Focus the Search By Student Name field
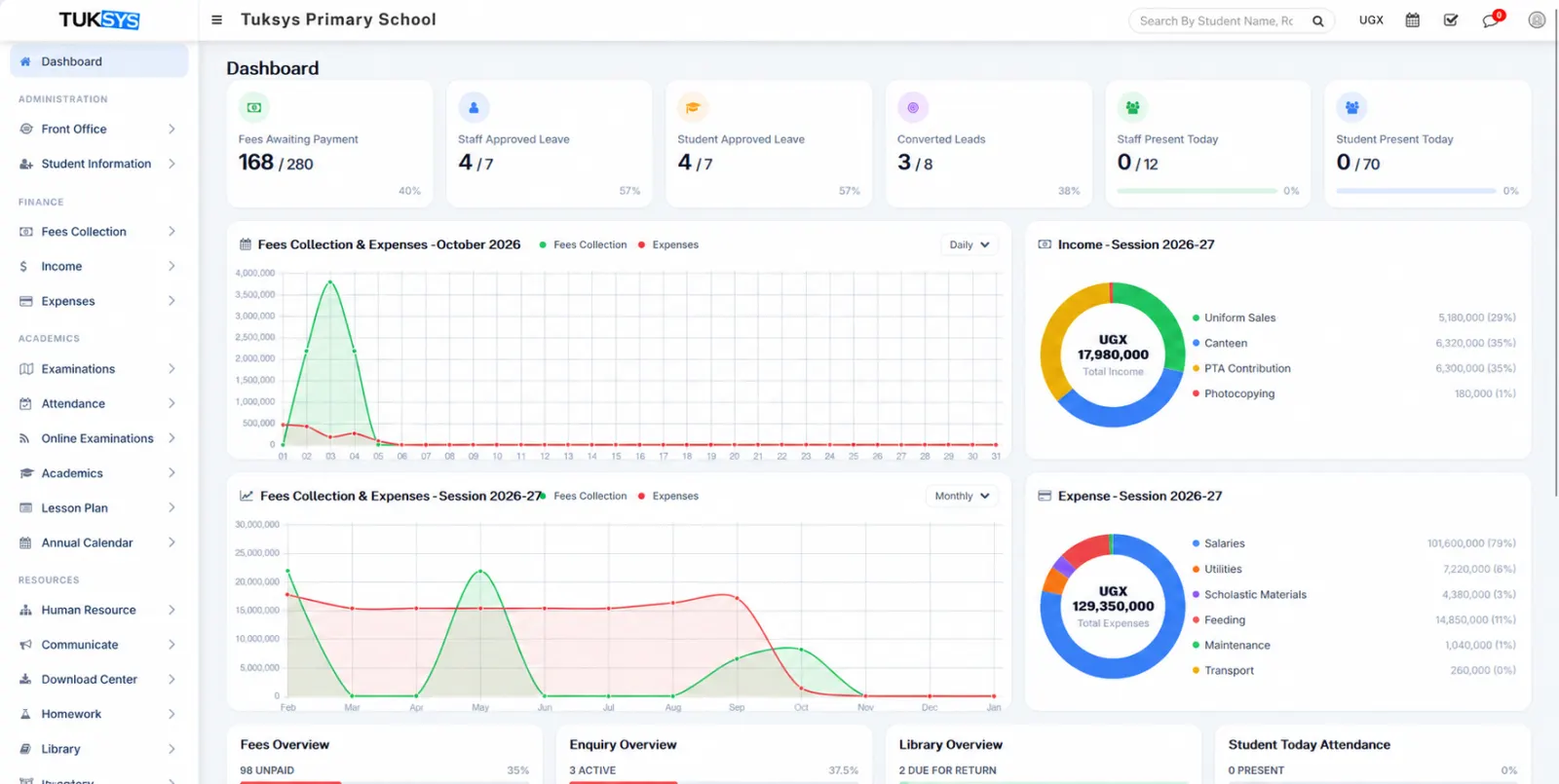The image size is (1559, 784). [x=1217, y=20]
